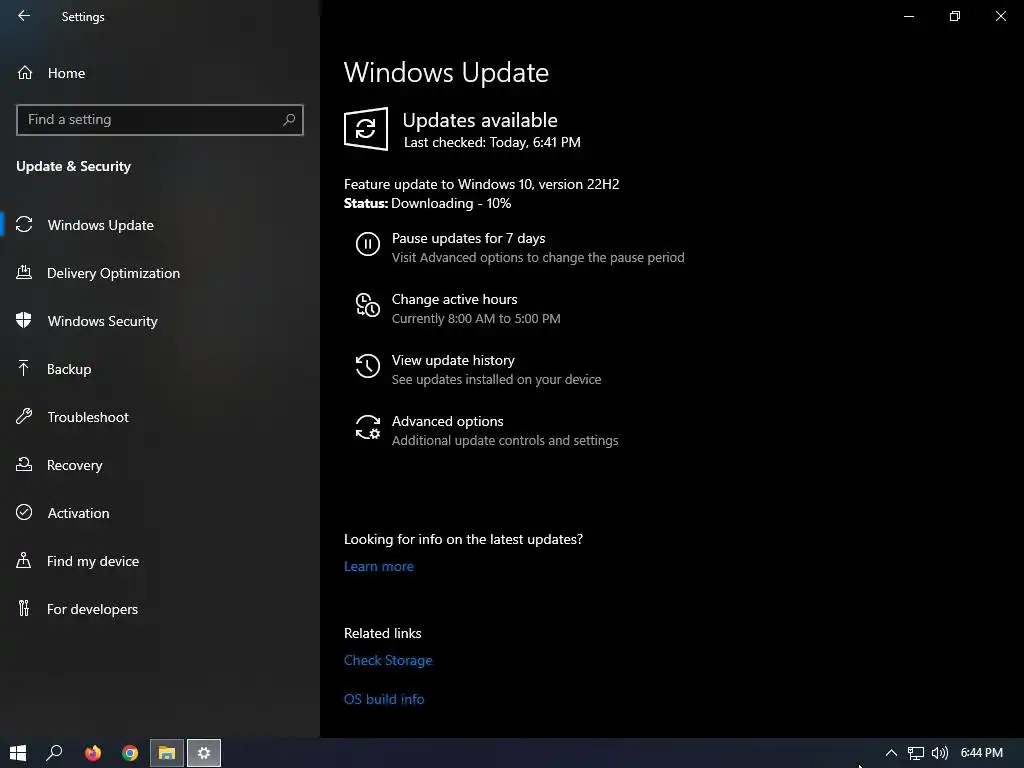Viewport: 1024px width, 768px height.
Task: Click the Settings gear on the taskbar
Action: (x=204, y=753)
